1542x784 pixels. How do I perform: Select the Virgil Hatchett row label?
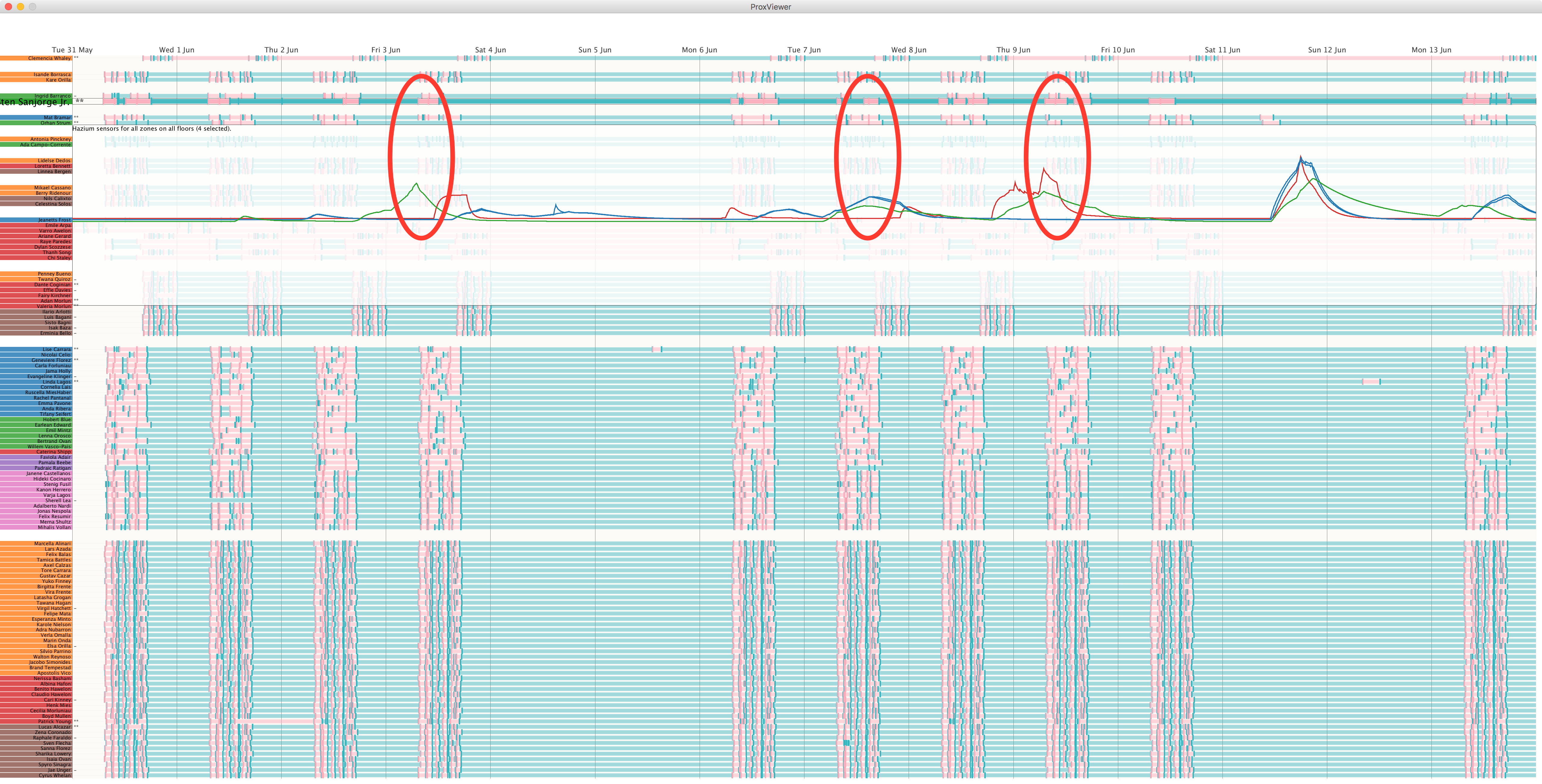pos(36,608)
